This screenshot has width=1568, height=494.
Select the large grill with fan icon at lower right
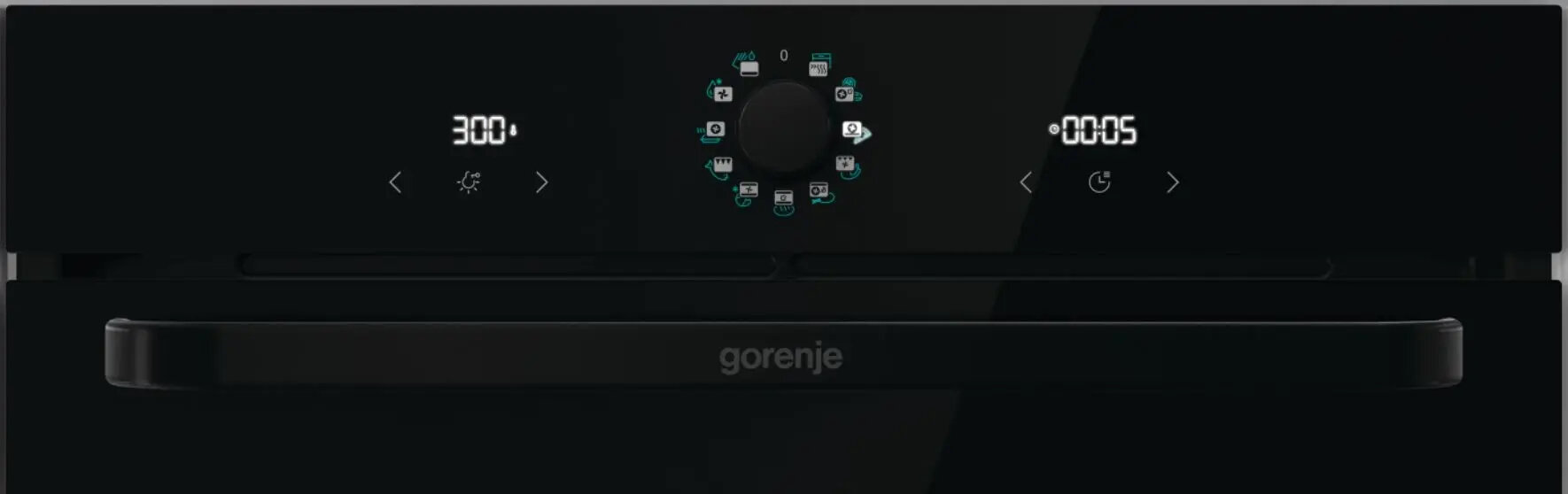click(x=847, y=166)
